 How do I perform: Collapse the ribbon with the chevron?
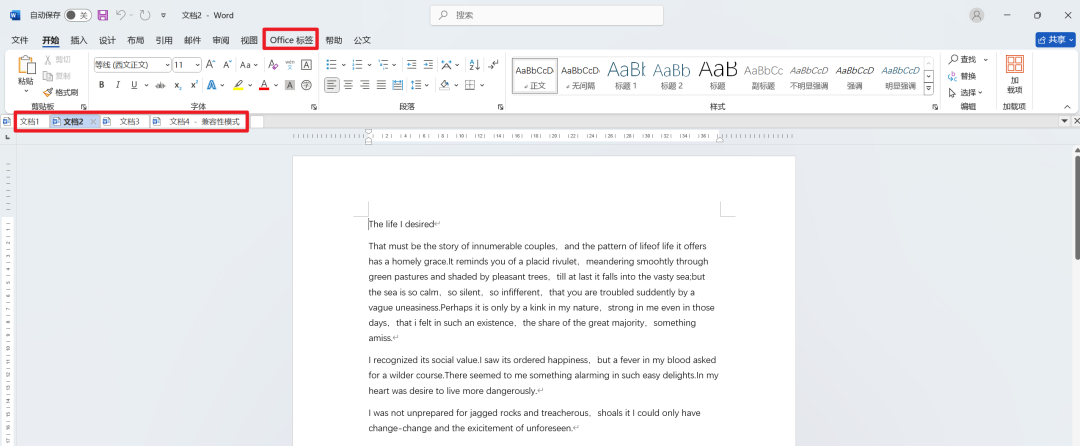(1068, 107)
